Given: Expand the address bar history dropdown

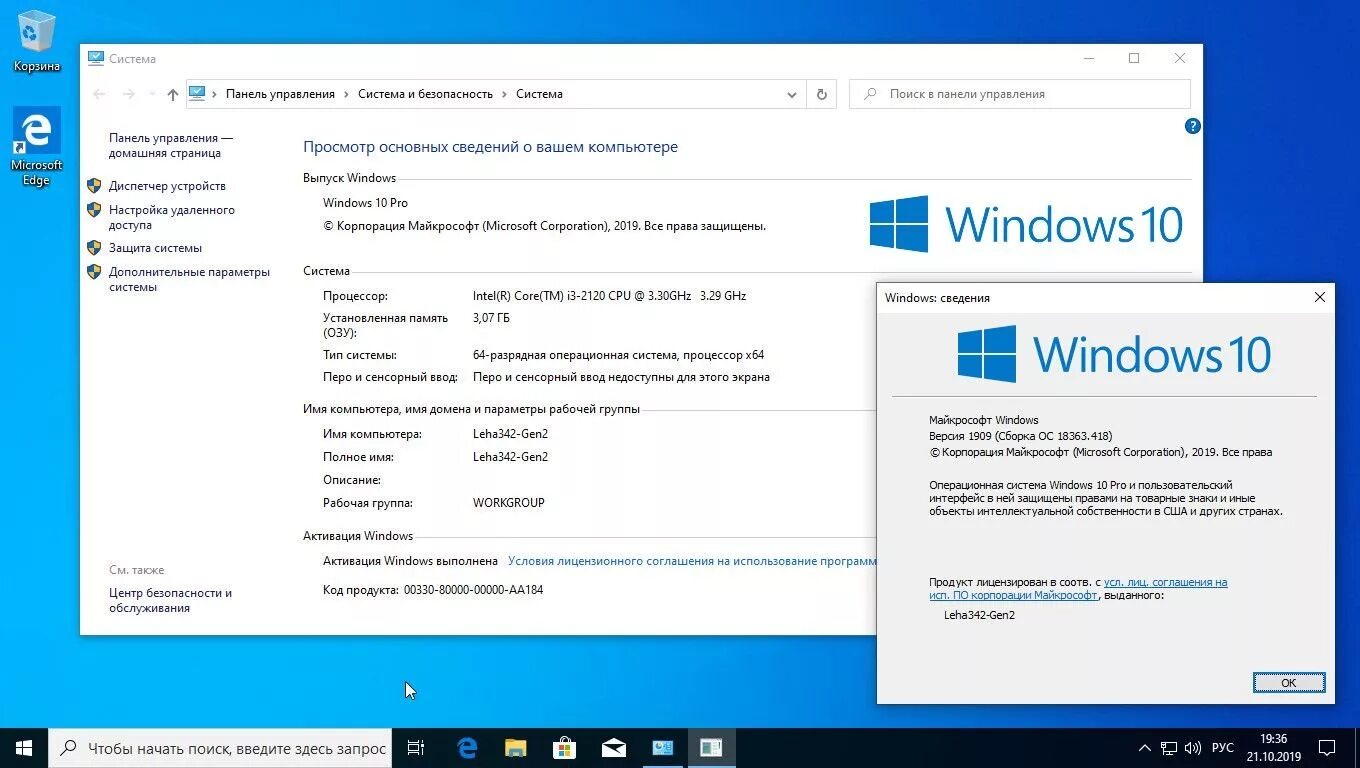Looking at the screenshot, I should pyautogui.click(x=792, y=94).
